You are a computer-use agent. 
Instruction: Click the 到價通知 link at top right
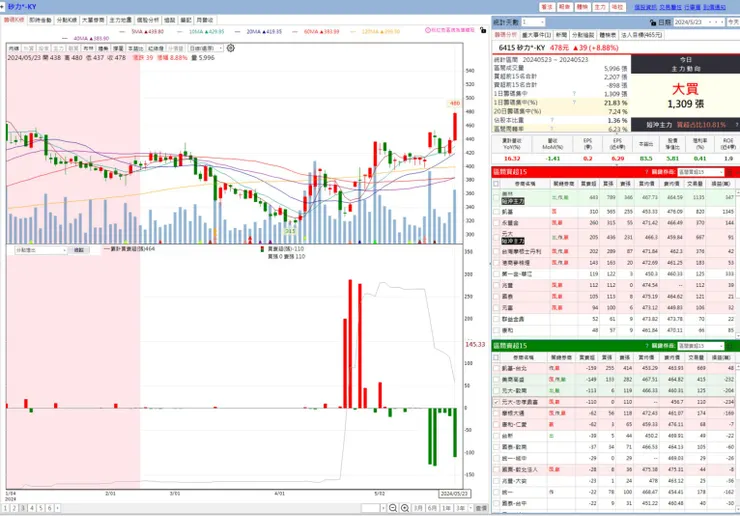[714, 7]
